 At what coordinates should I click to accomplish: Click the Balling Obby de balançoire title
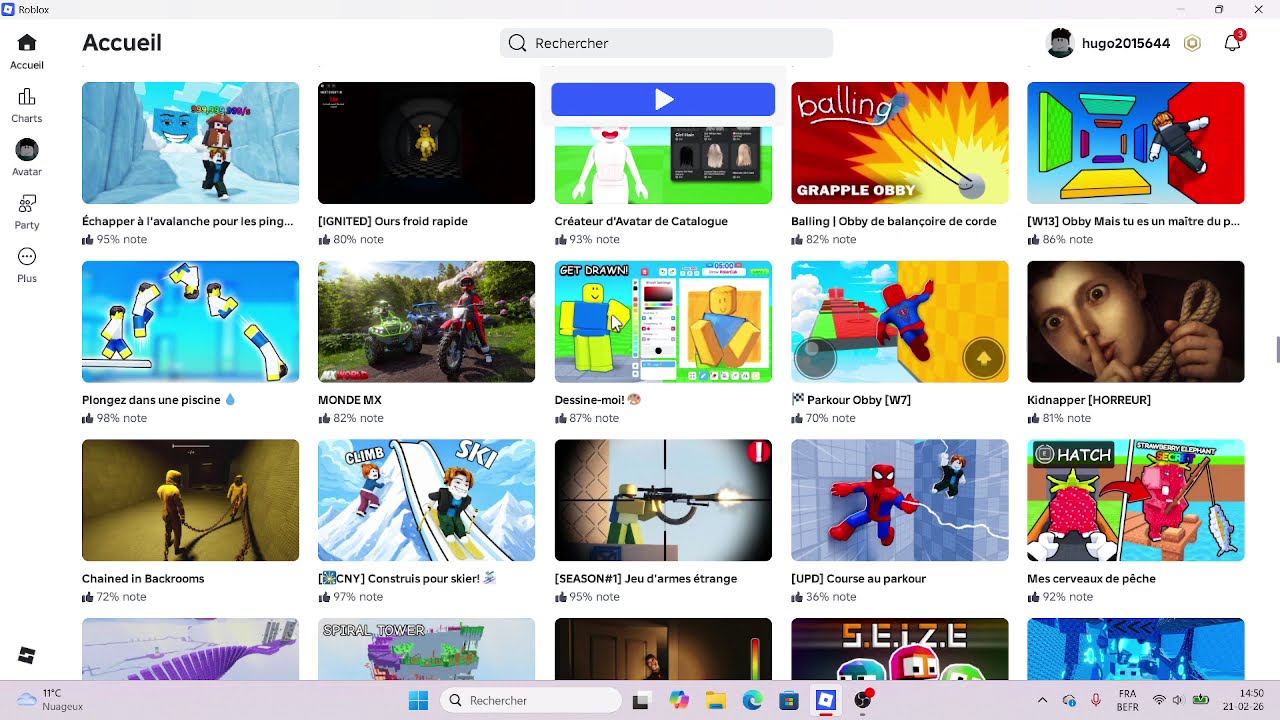[894, 221]
